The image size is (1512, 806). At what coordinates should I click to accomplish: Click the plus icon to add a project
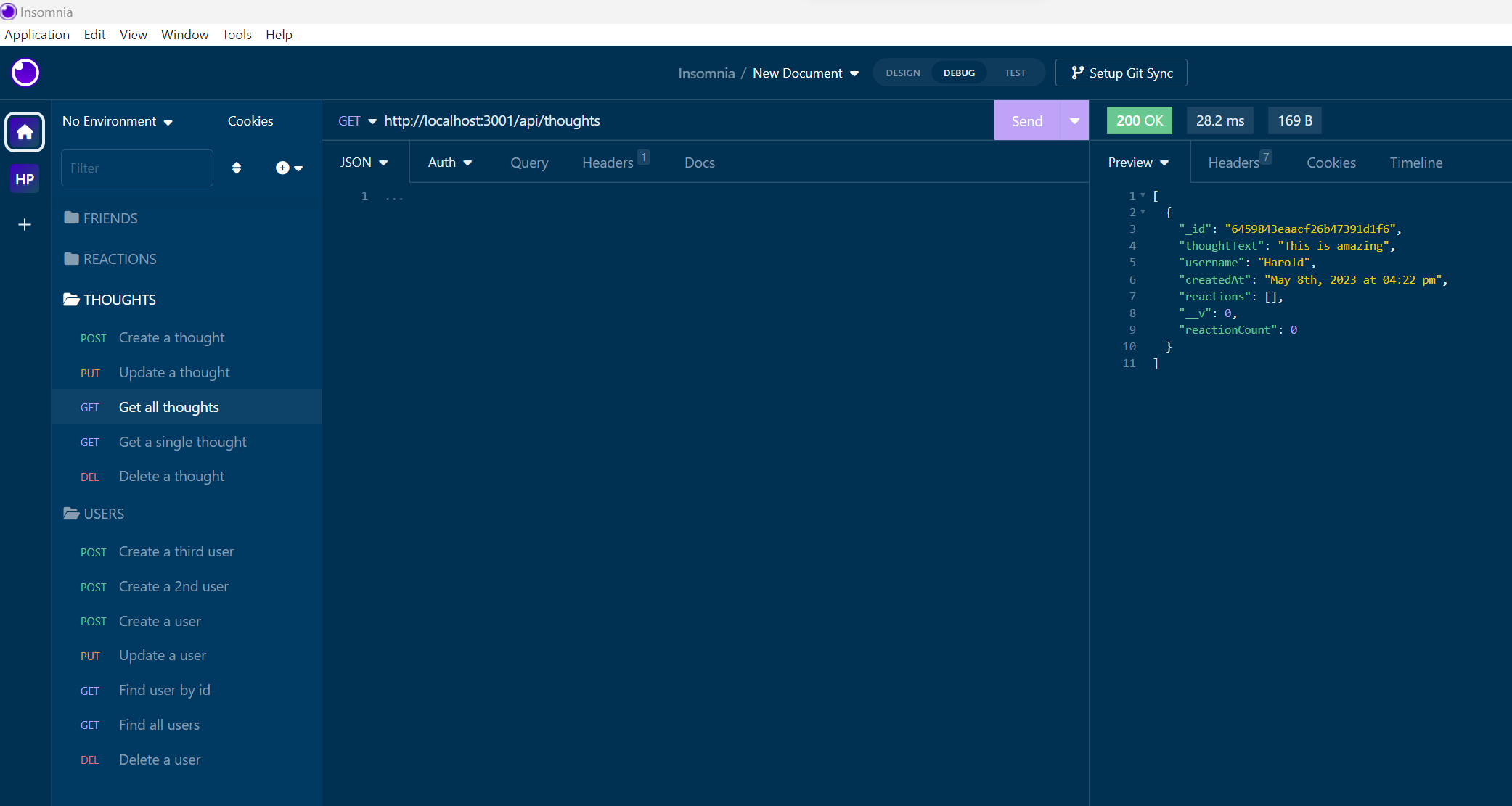pyautogui.click(x=24, y=225)
